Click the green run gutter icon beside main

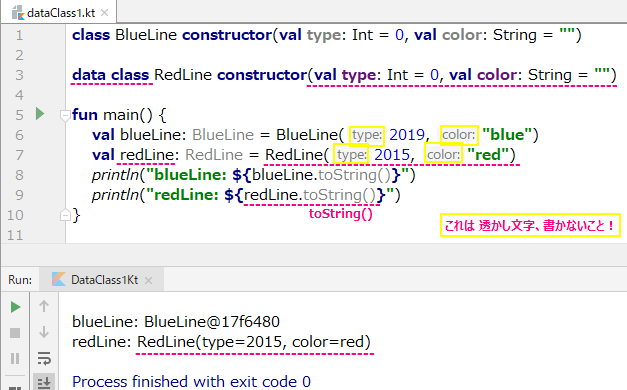coord(40,114)
